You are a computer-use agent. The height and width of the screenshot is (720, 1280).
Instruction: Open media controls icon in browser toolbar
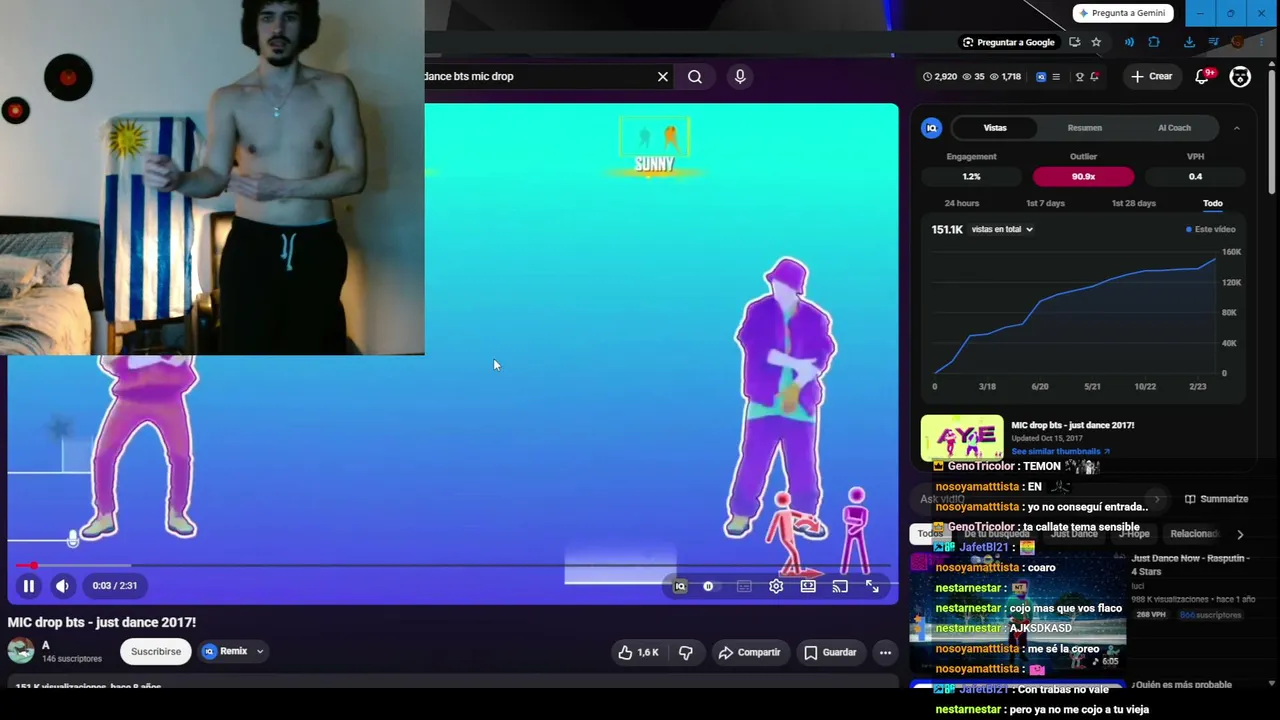pos(1213,42)
